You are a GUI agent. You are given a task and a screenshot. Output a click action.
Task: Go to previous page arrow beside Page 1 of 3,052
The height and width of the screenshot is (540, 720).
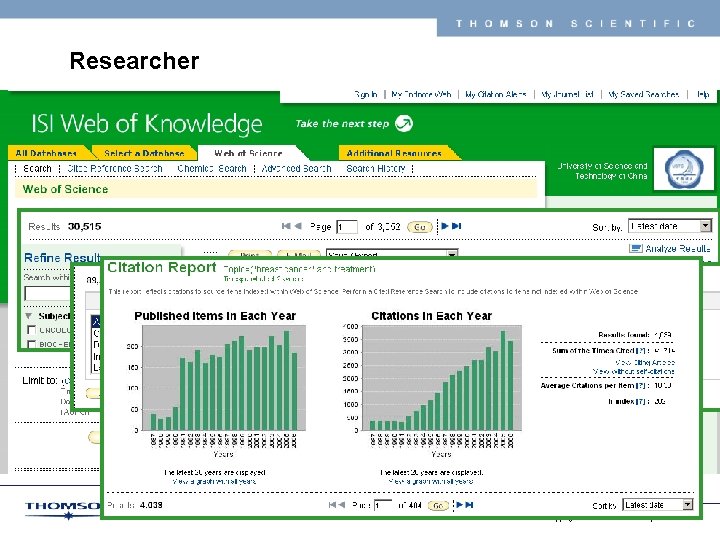(298, 226)
